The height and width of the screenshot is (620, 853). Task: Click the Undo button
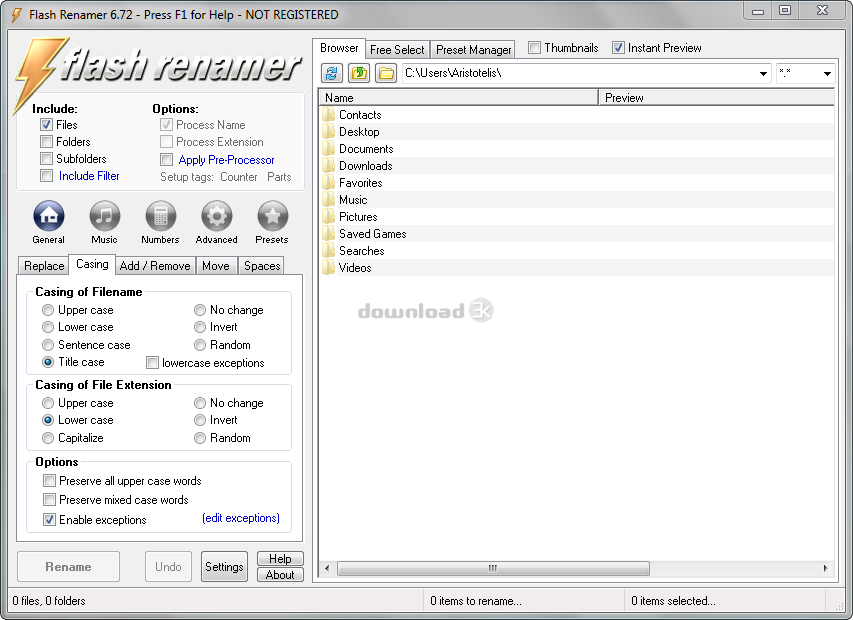coord(168,567)
